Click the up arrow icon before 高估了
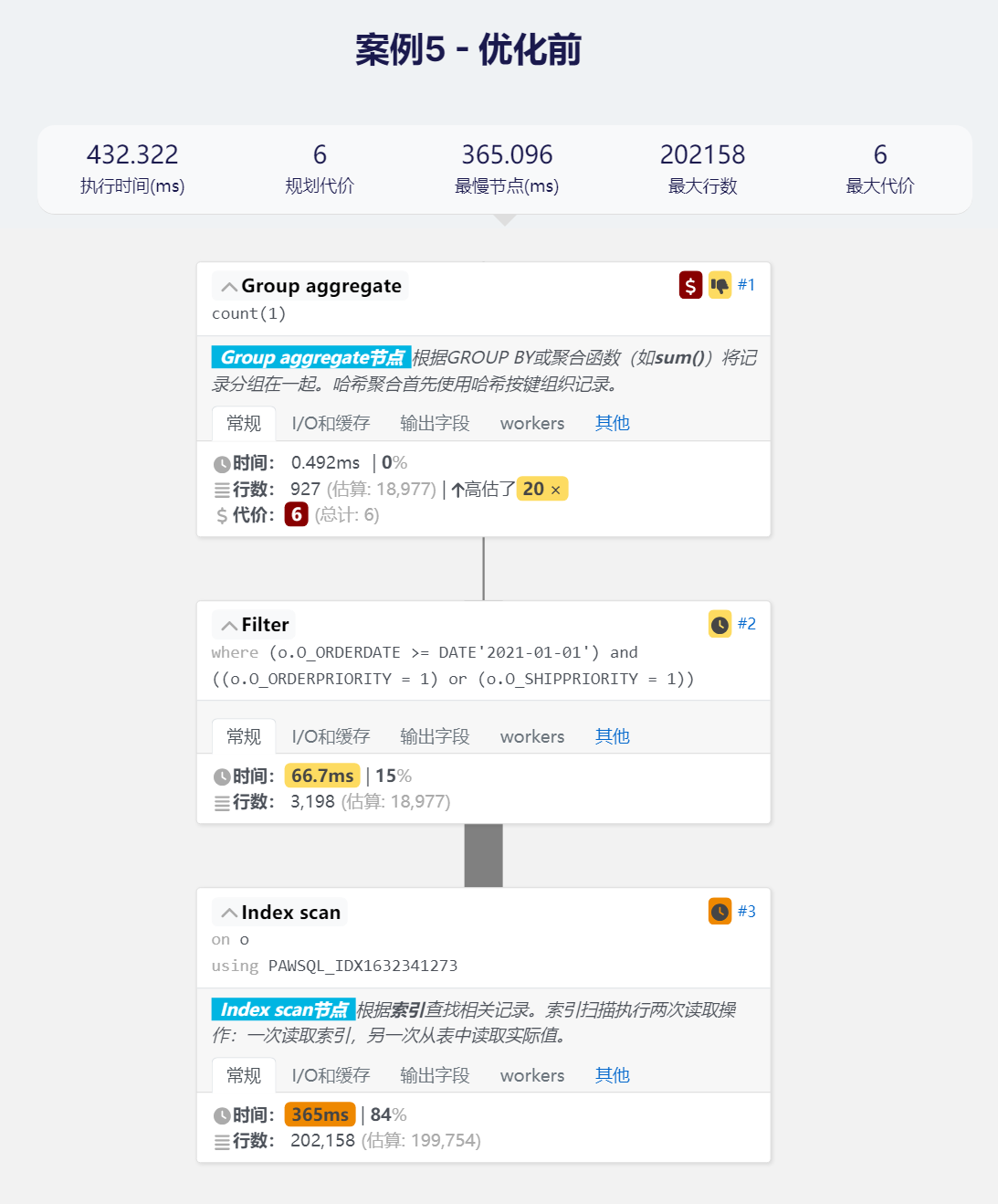This screenshot has height=1204, width=998. point(457,490)
